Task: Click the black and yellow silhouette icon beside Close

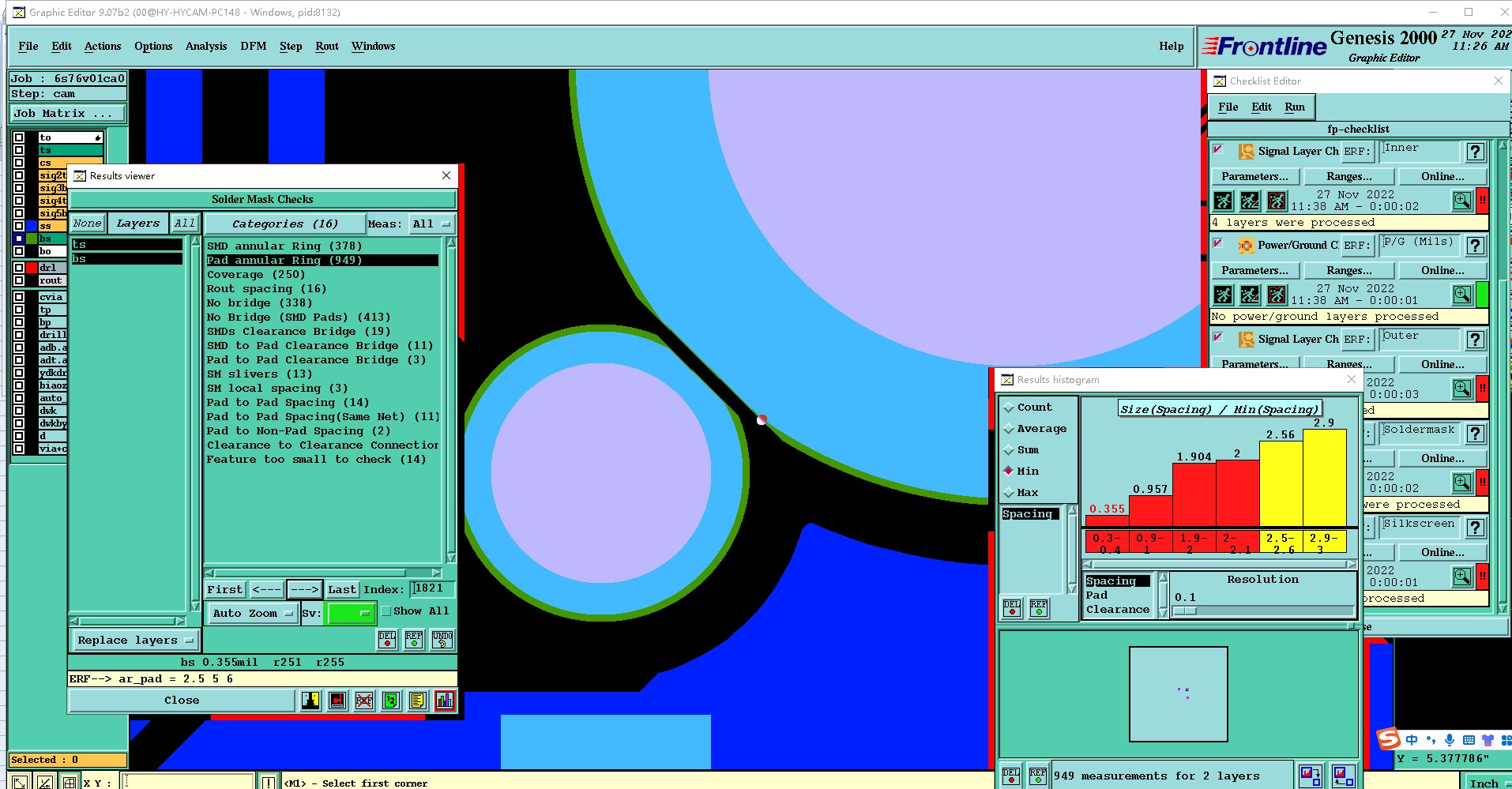Action: pos(310,701)
